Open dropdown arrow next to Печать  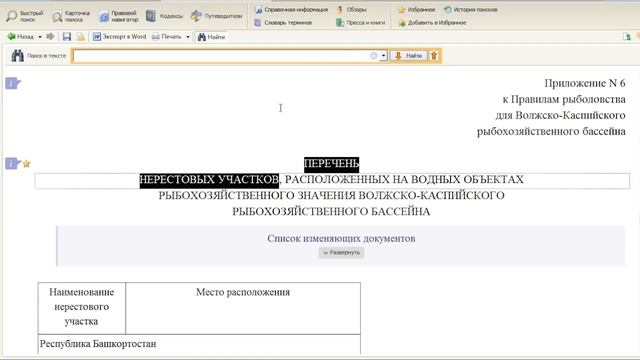point(188,37)
